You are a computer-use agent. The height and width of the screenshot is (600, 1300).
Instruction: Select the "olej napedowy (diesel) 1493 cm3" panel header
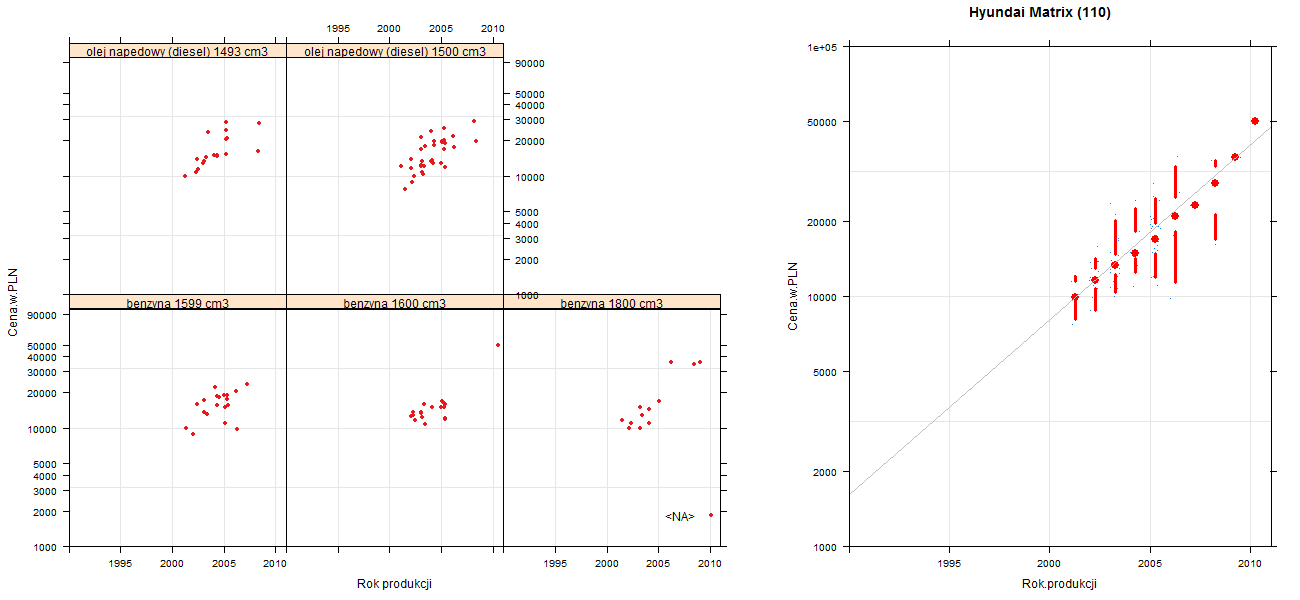(x=178, y=51)
